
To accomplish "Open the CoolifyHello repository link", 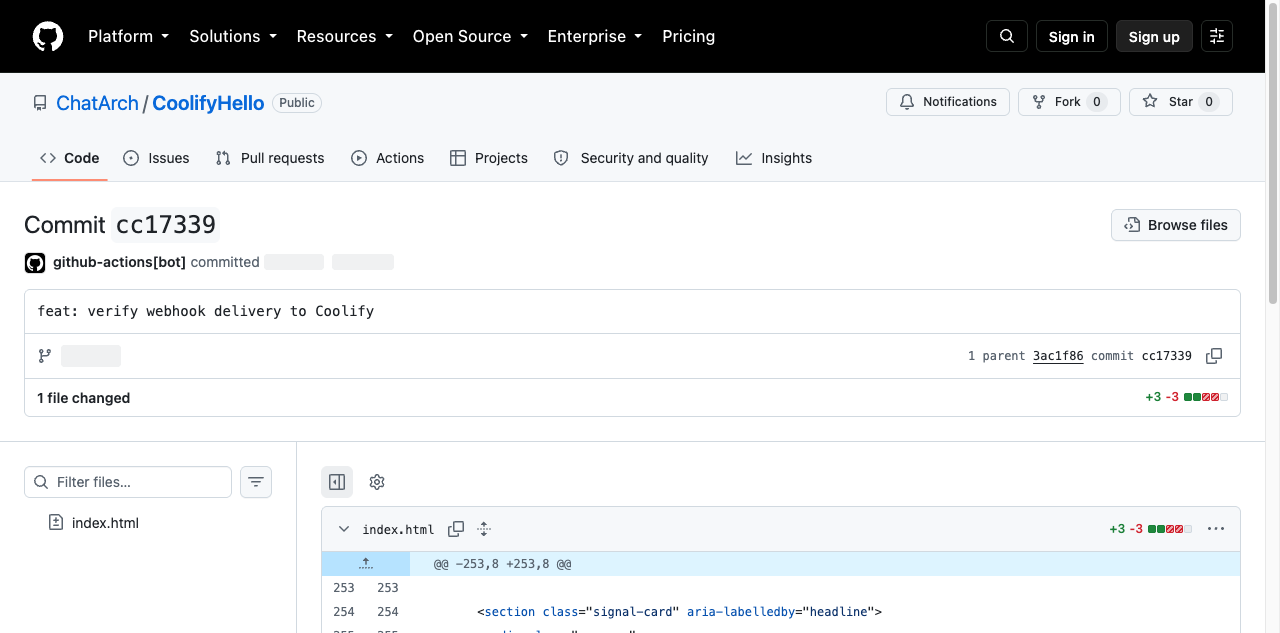I will point(208,103).
